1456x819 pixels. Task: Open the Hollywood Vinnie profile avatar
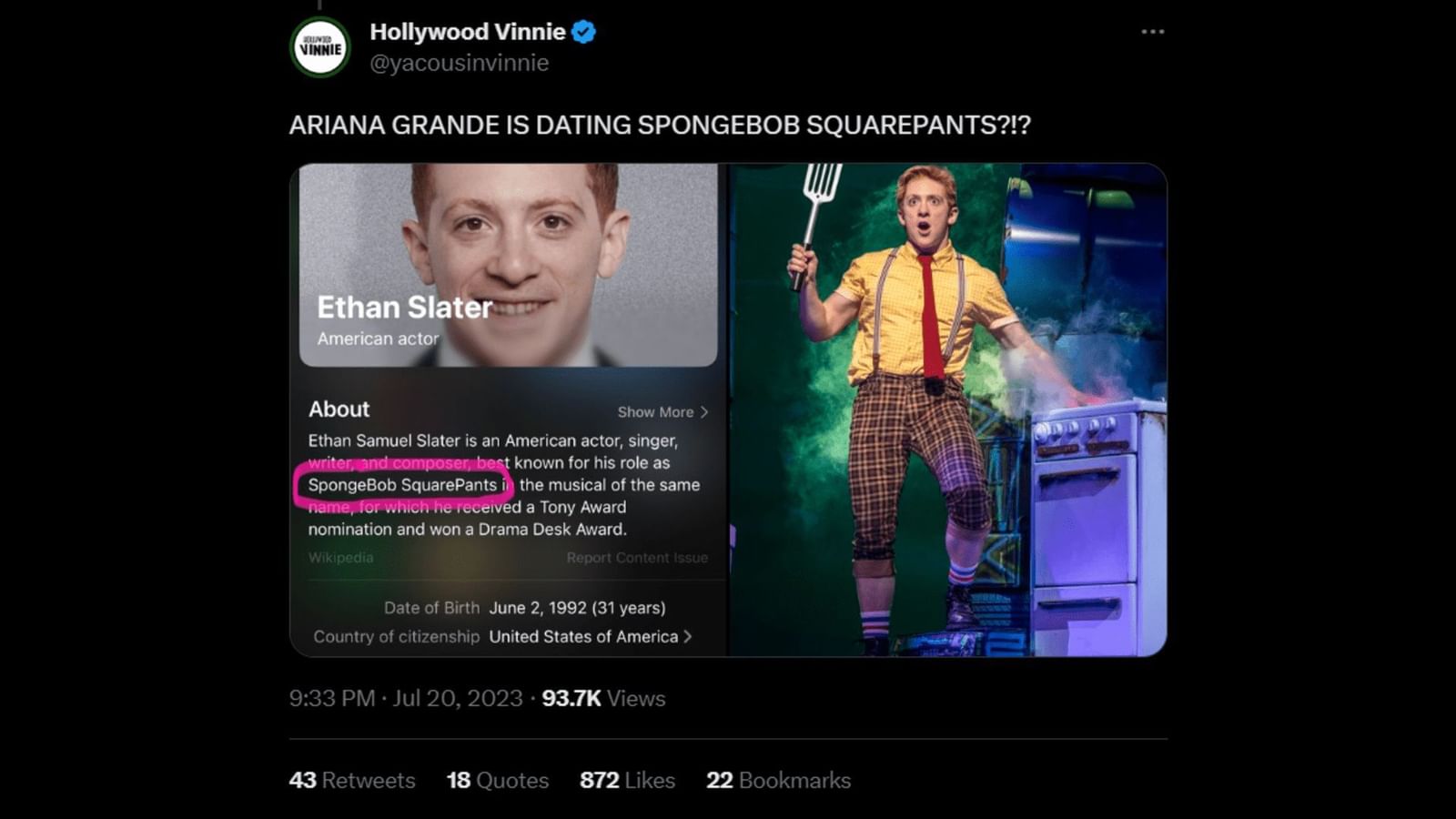[x=318, y=46]
